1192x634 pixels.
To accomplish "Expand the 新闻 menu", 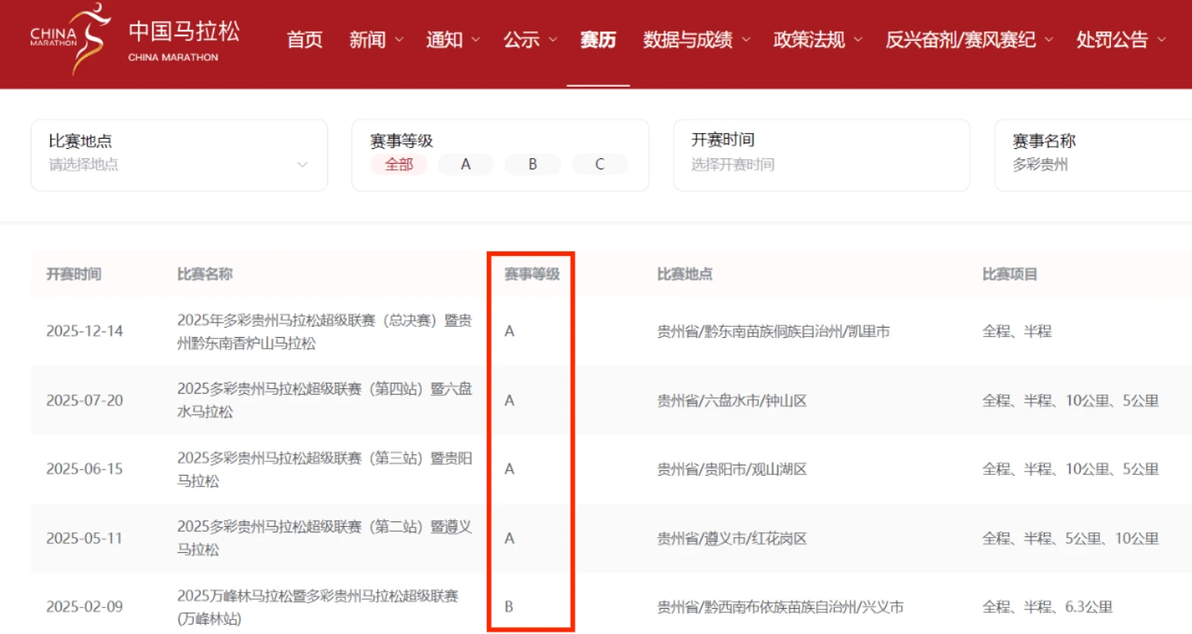I will click(x=376, y=40).
